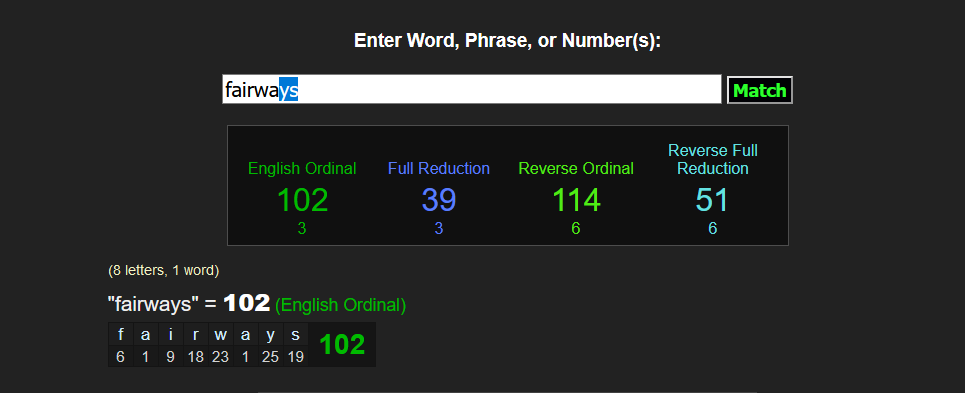Click the digit 6 under Reverse Ordinal 114
Viewport: 965px width, 393px height.
click(576, 229)
